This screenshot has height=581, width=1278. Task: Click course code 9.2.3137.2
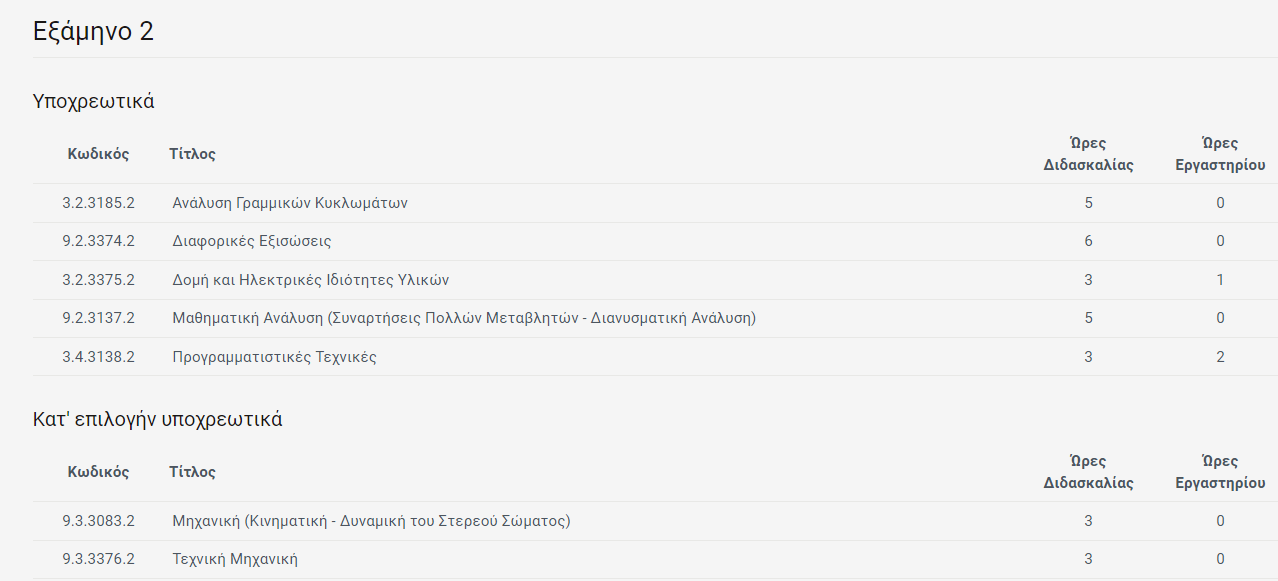point(98,318)
